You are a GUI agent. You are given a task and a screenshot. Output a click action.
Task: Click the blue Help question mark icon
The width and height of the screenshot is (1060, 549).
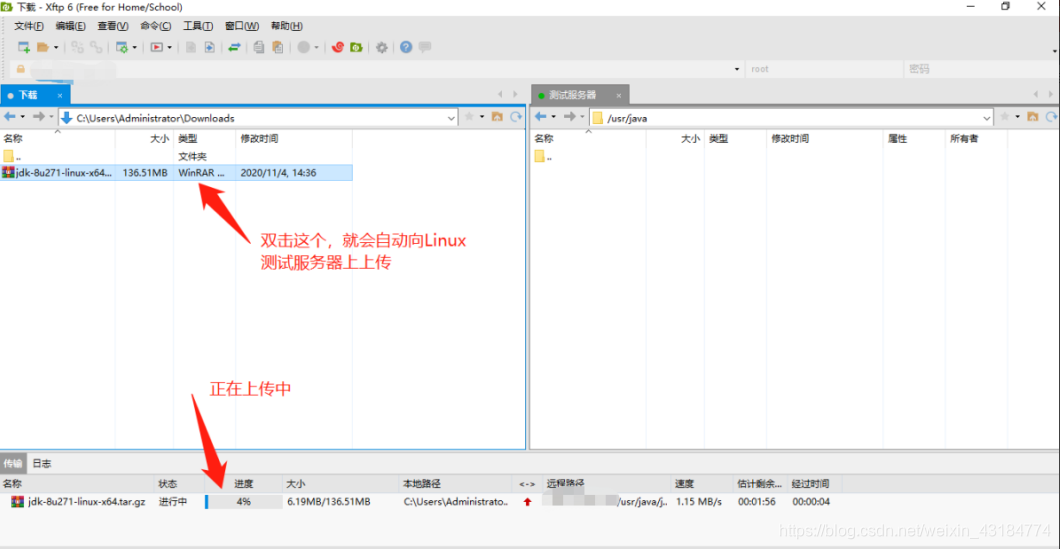406,47
